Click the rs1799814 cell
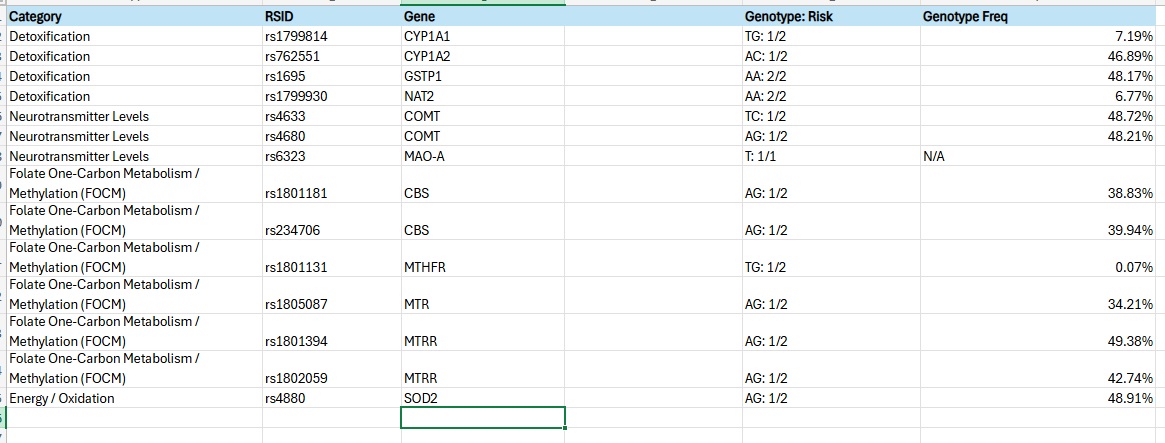Viewport: 1165px width, 443px height. coord(331,36)
